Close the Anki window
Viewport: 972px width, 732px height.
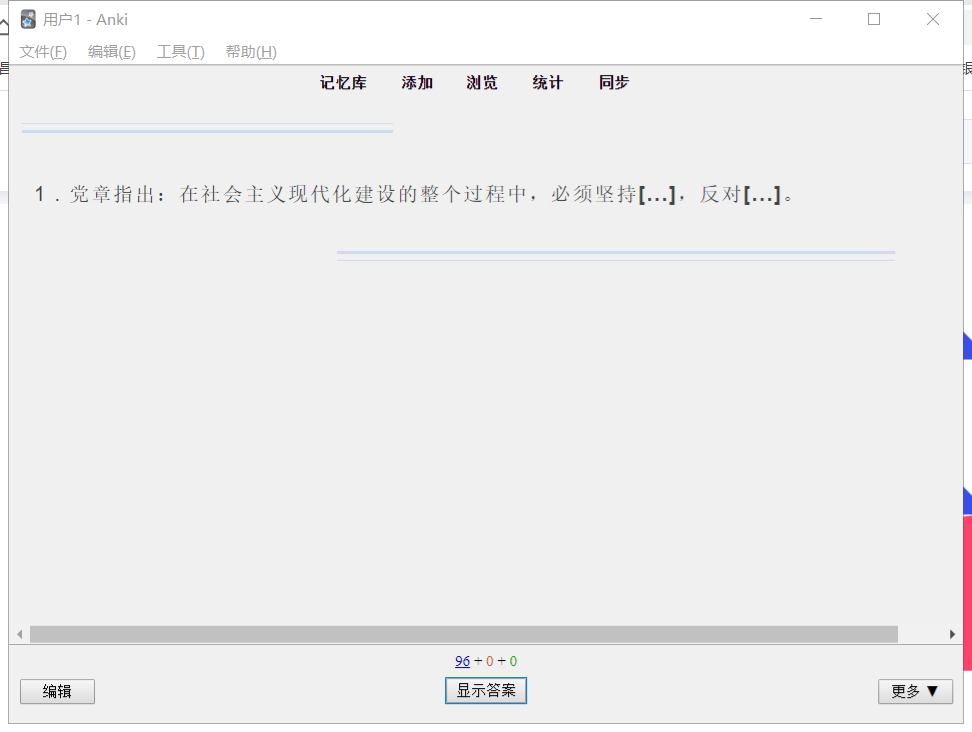[x=932, y=19]
